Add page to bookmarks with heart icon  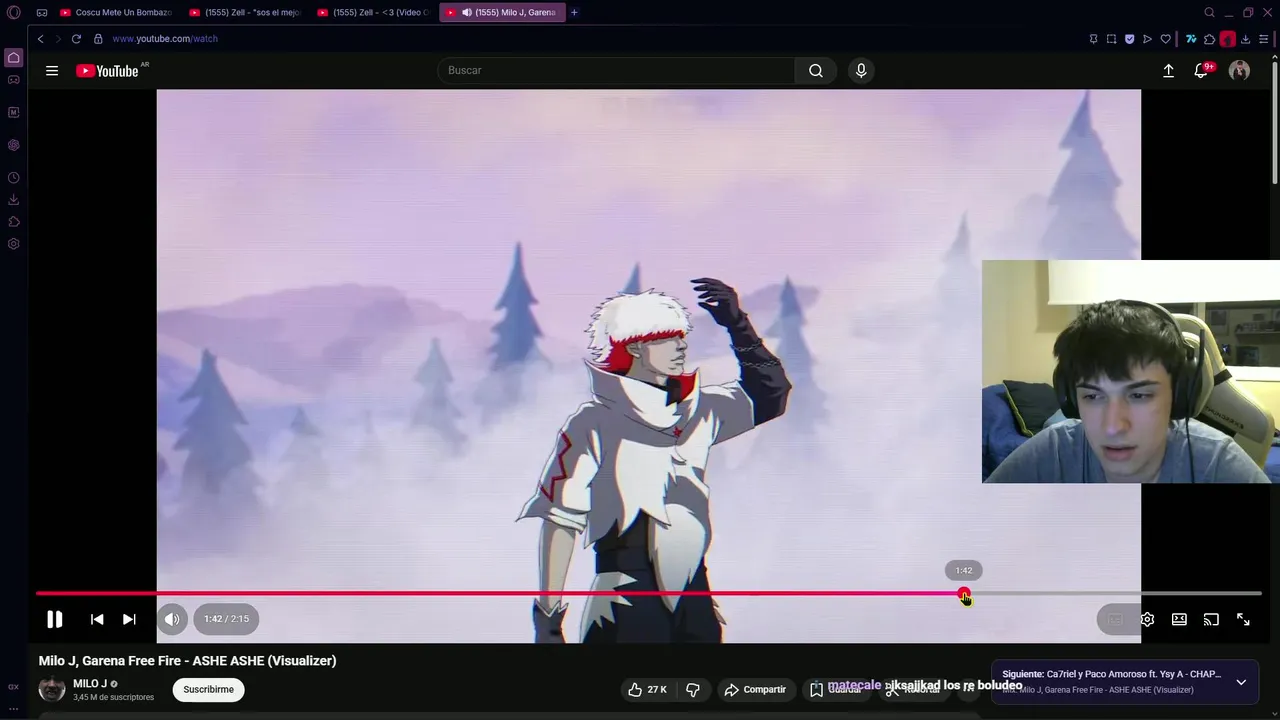(1165, 39)
